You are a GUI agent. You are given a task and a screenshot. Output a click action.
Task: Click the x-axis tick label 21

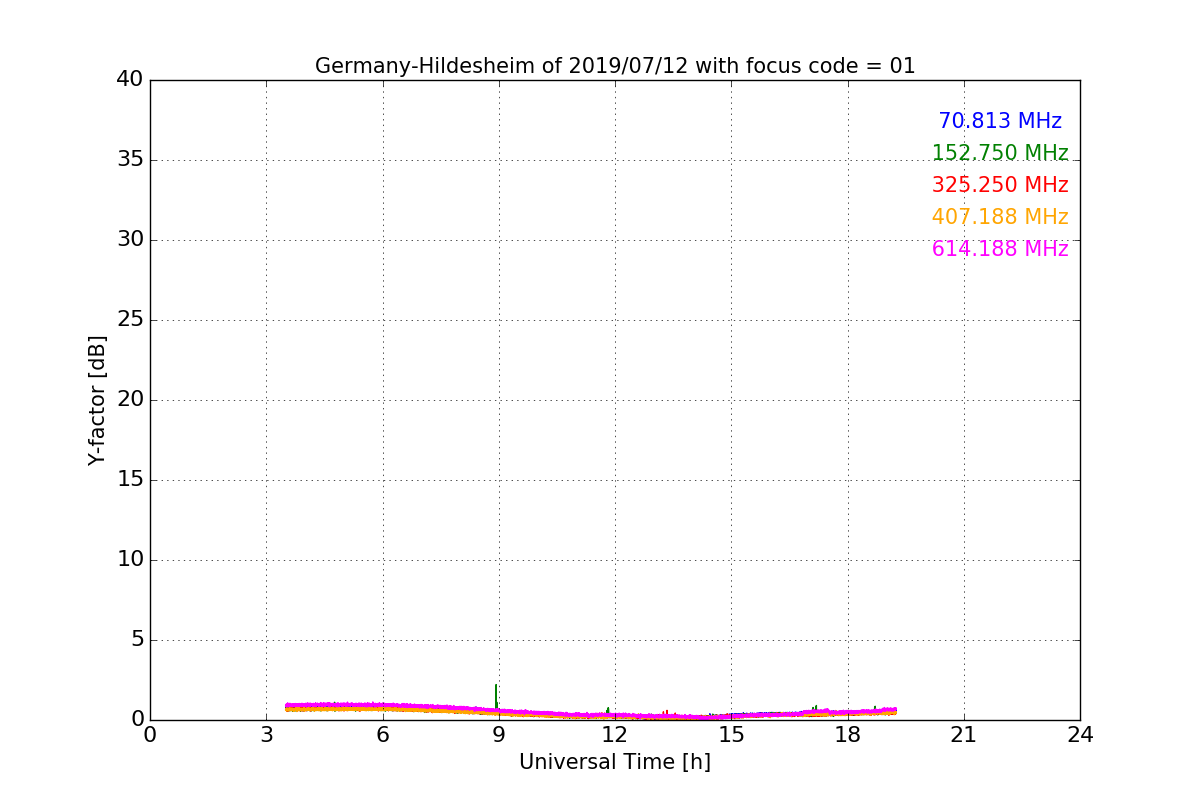[x=964, y=735]
